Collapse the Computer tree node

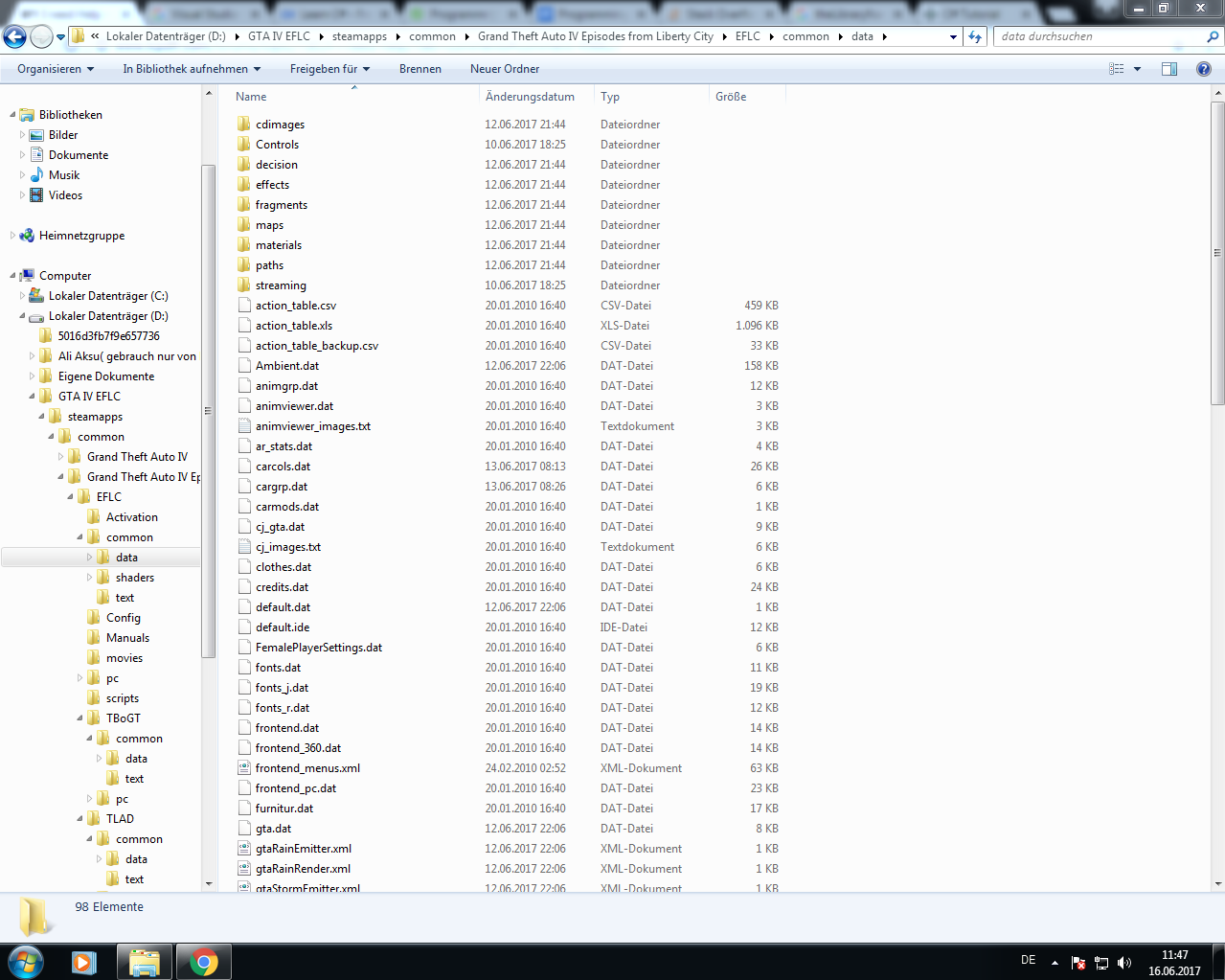point(12,275)
